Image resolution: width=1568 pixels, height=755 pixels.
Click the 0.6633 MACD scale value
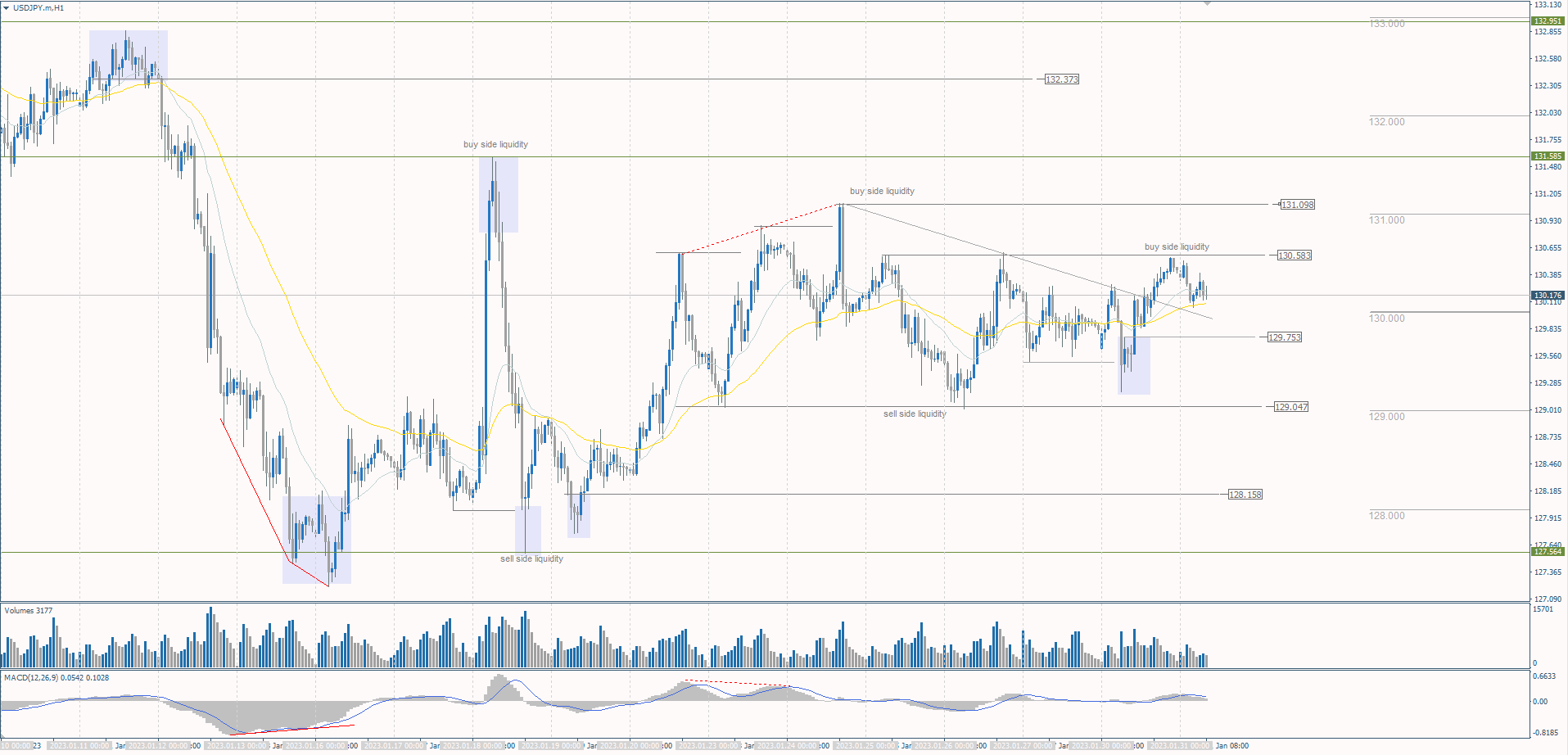coord(1544,676)
